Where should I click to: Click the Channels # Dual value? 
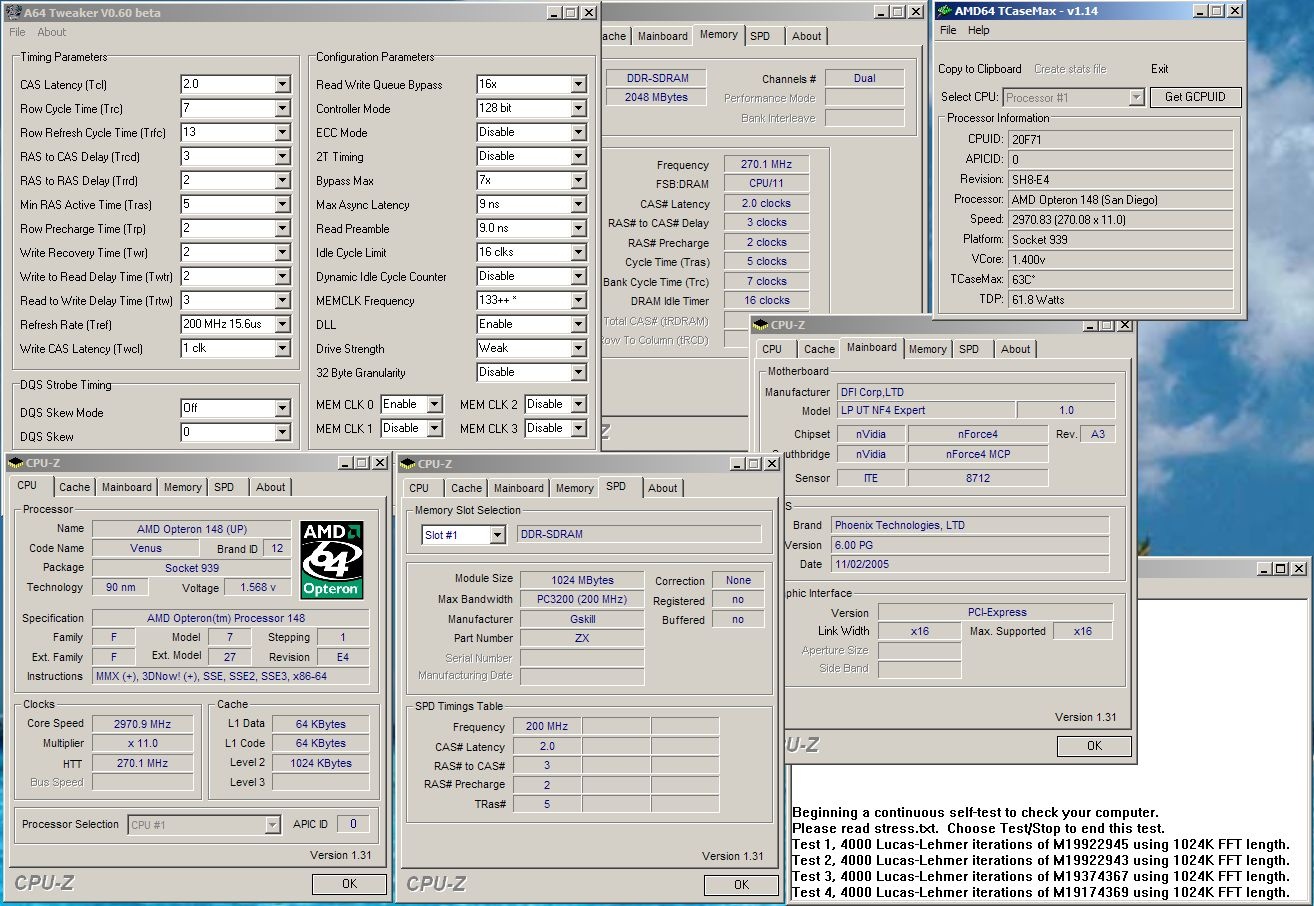tap(865, 78)
